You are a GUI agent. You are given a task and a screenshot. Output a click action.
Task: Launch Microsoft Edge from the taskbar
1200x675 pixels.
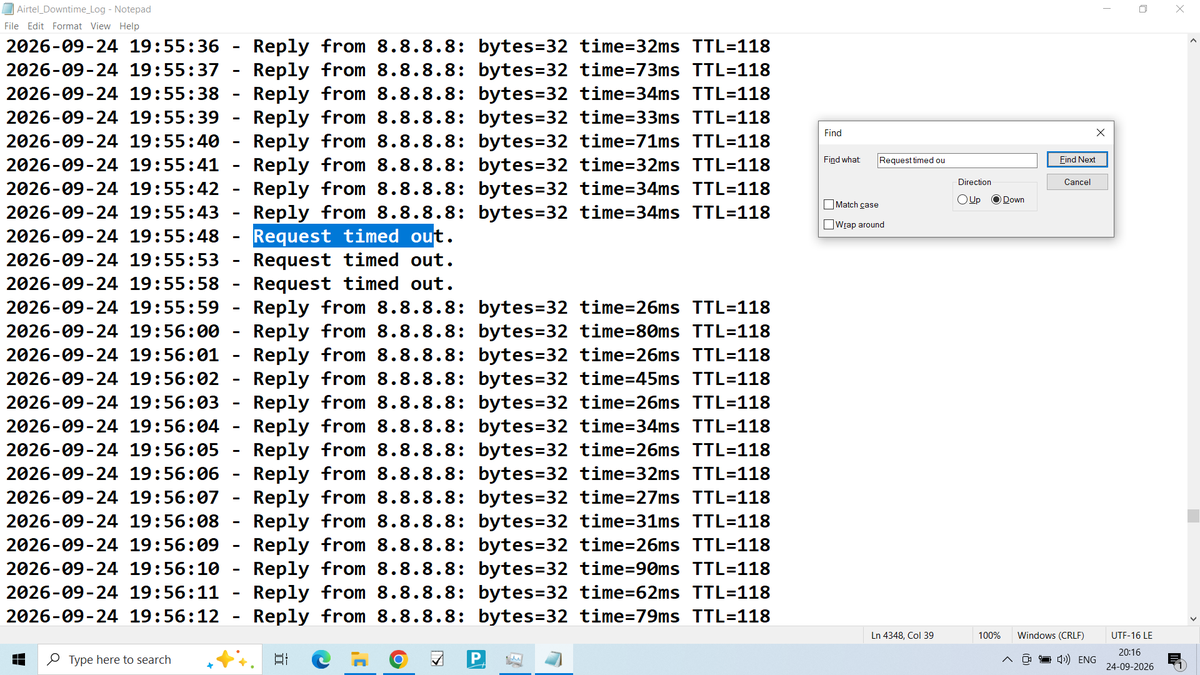point(321,660)
